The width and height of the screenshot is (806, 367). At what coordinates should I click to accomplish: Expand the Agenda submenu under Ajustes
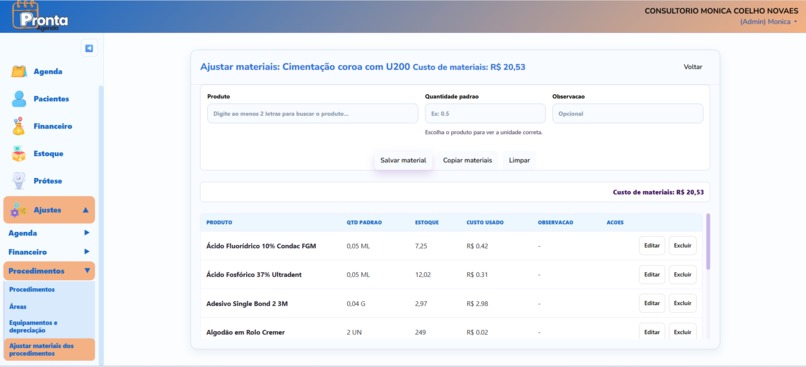tap(49, 233)
